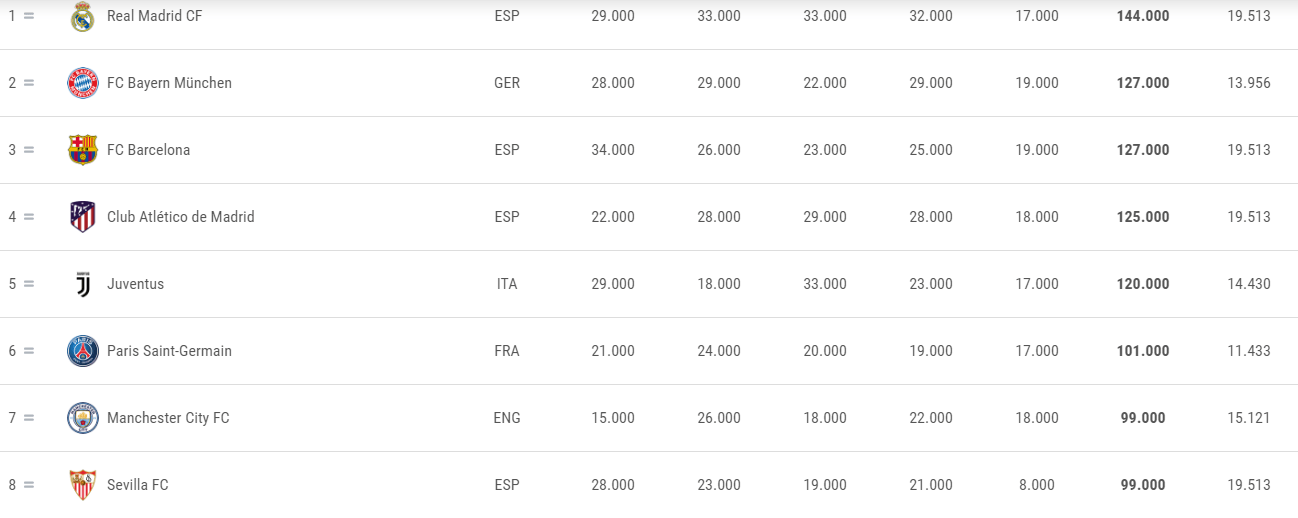Click Juventus total points 120.000

(1142, 284)
